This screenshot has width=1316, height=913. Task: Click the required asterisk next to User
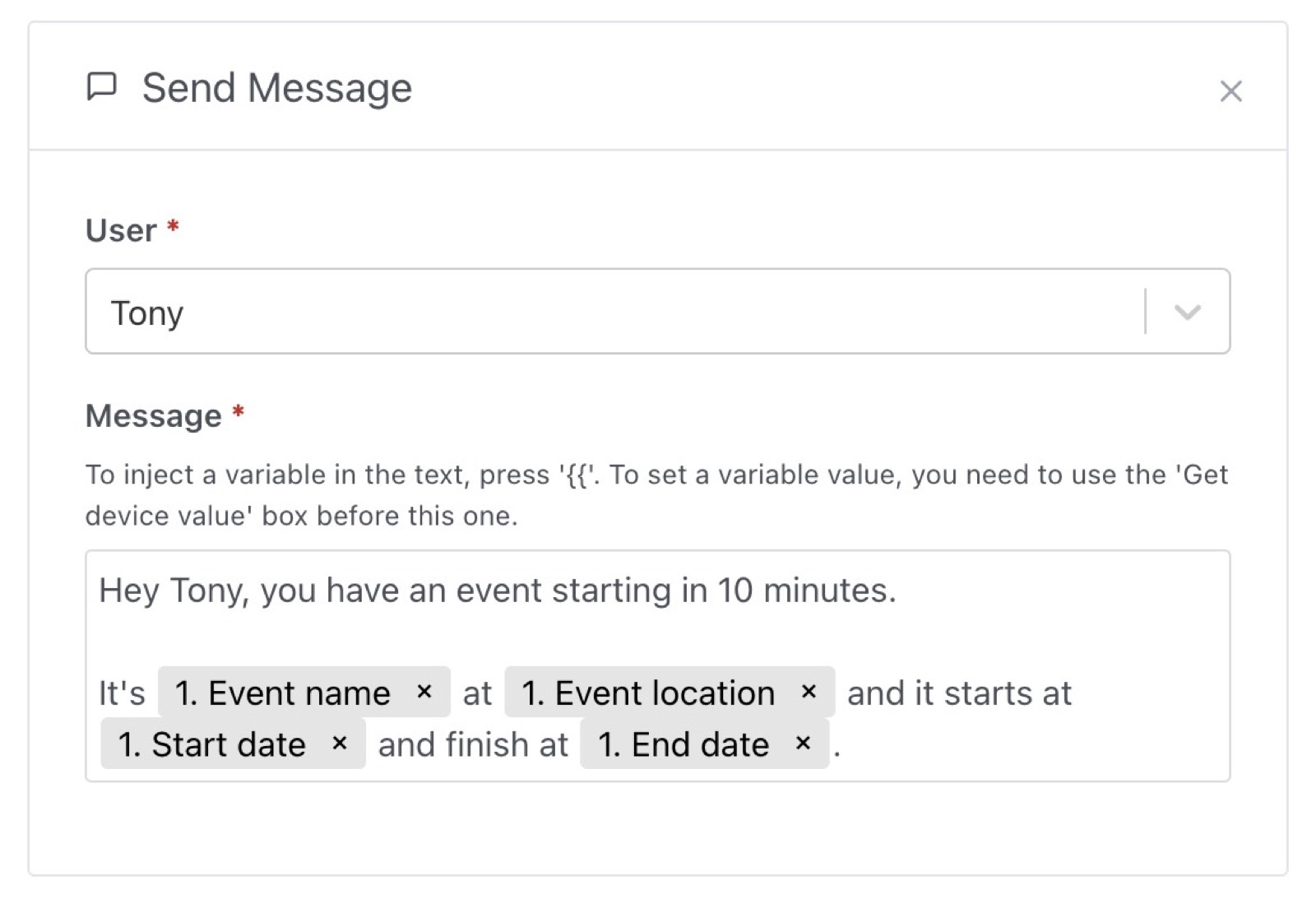[174, 229]
